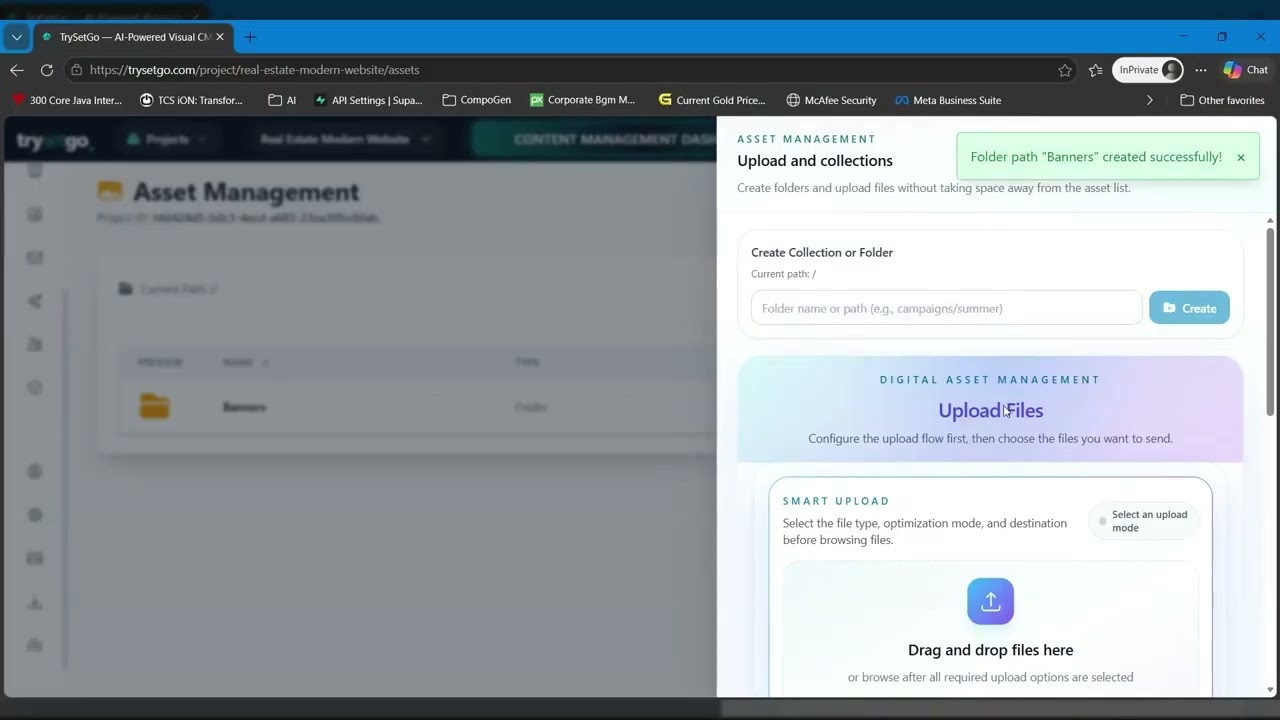Open the Copilot Chat button
This screenshot has width=1280, height=720.
tap(1245, 70)
